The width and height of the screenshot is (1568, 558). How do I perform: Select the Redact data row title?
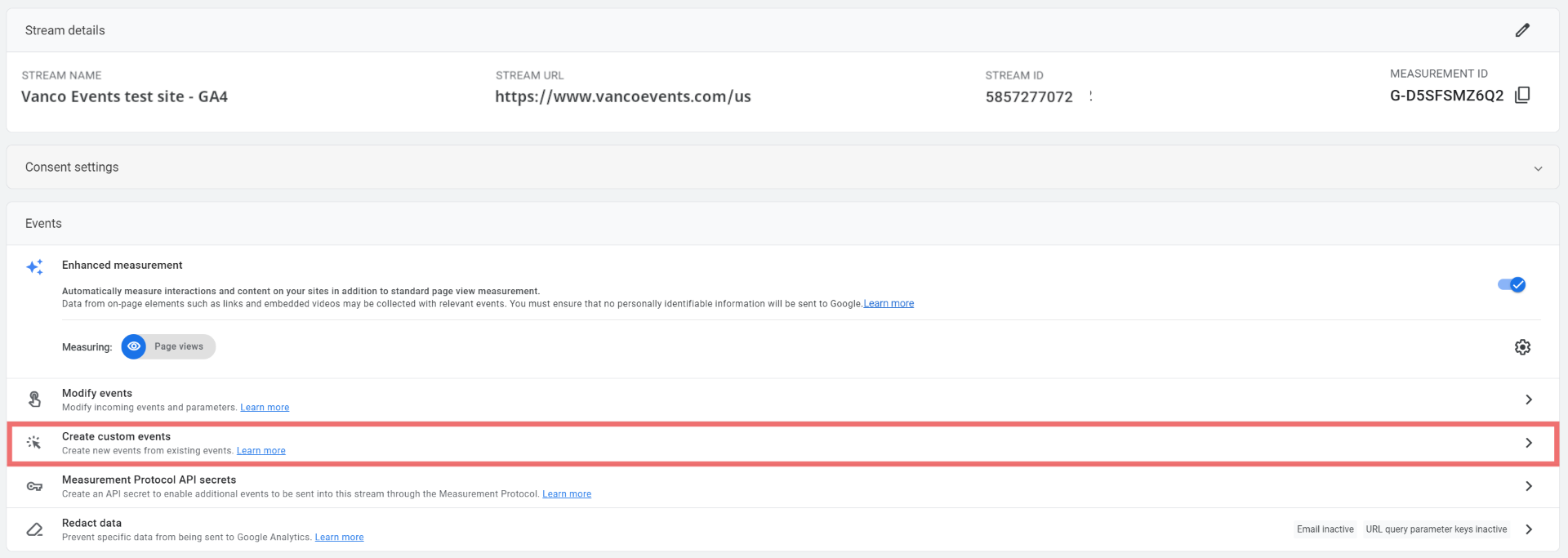click(x=91, y=523)
